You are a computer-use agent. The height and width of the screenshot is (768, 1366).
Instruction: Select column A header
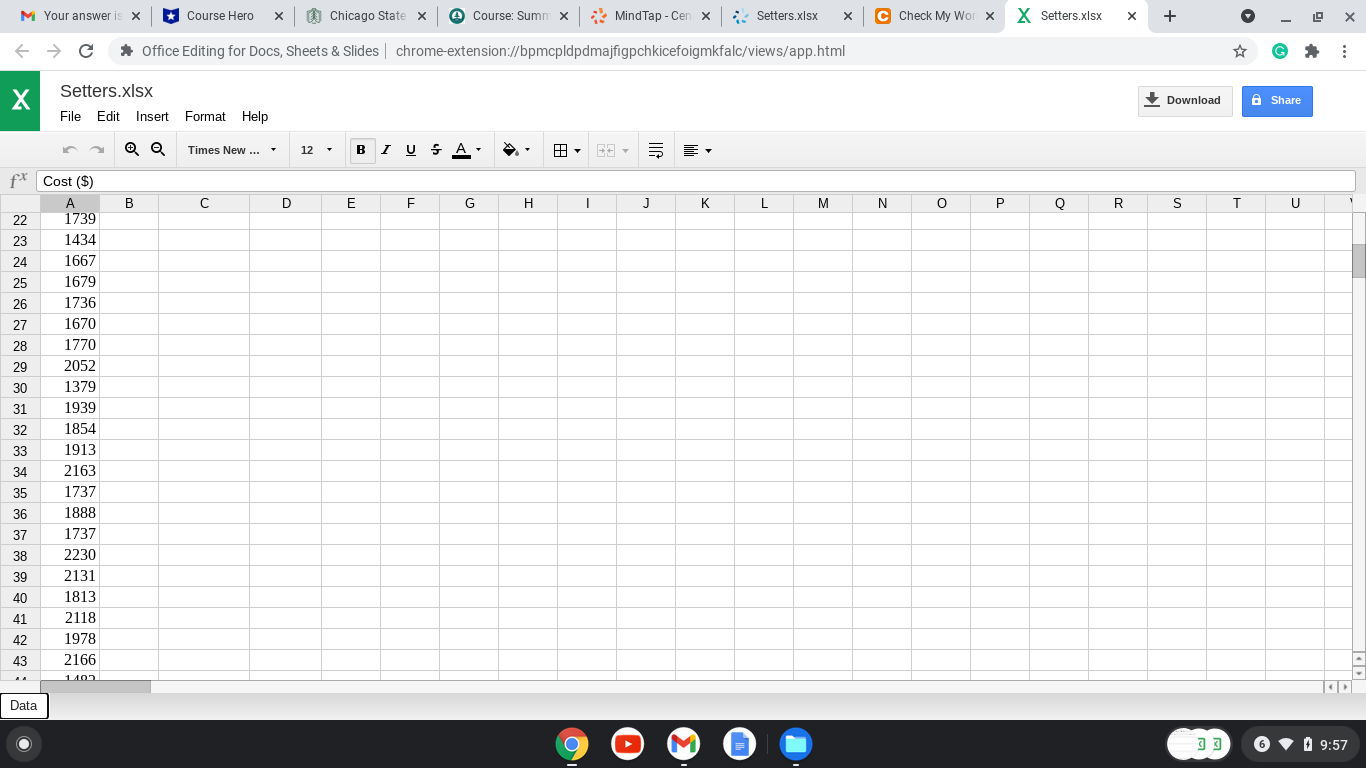click(70, 203)
